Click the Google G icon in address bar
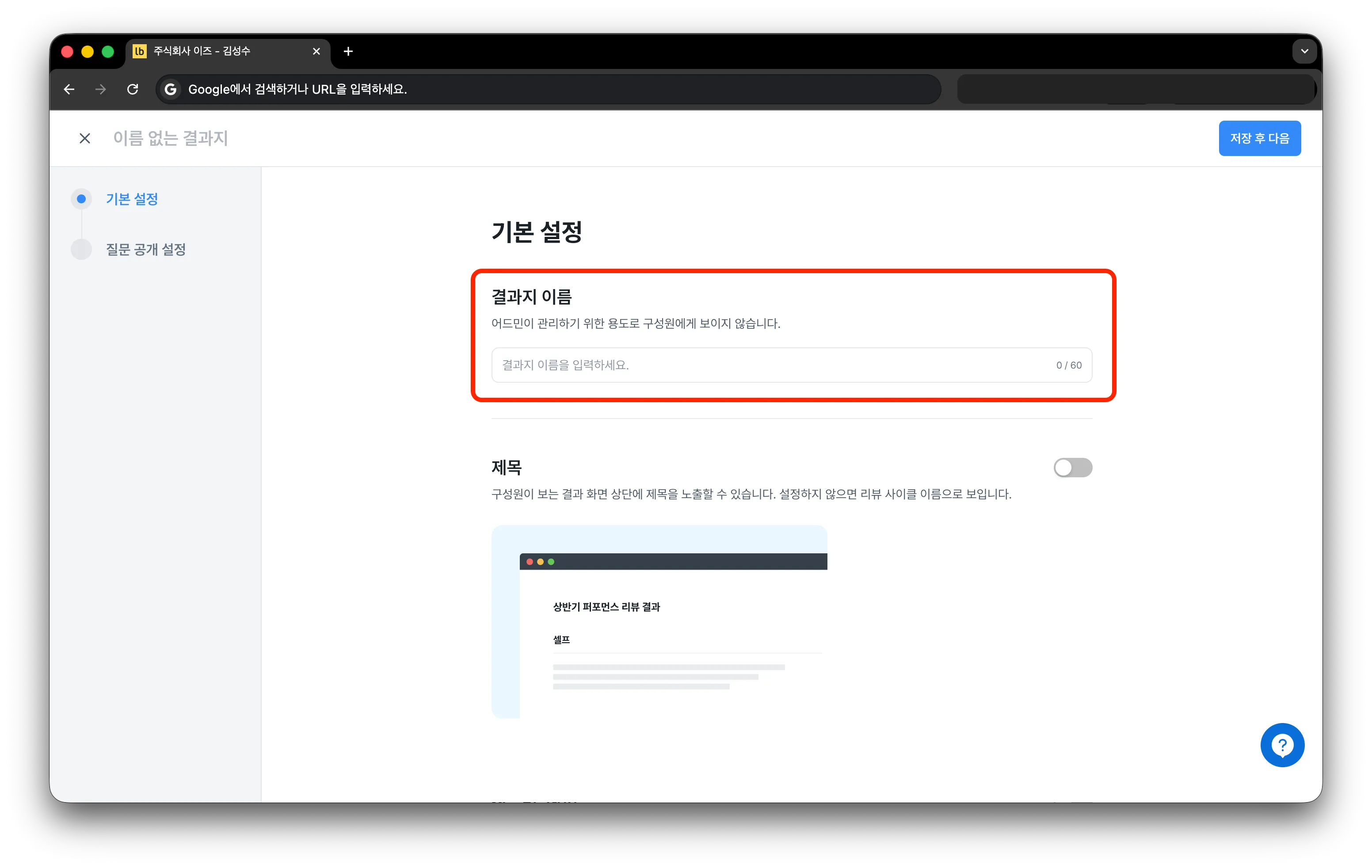This screenshot has width=1372, height=868. 170,89
